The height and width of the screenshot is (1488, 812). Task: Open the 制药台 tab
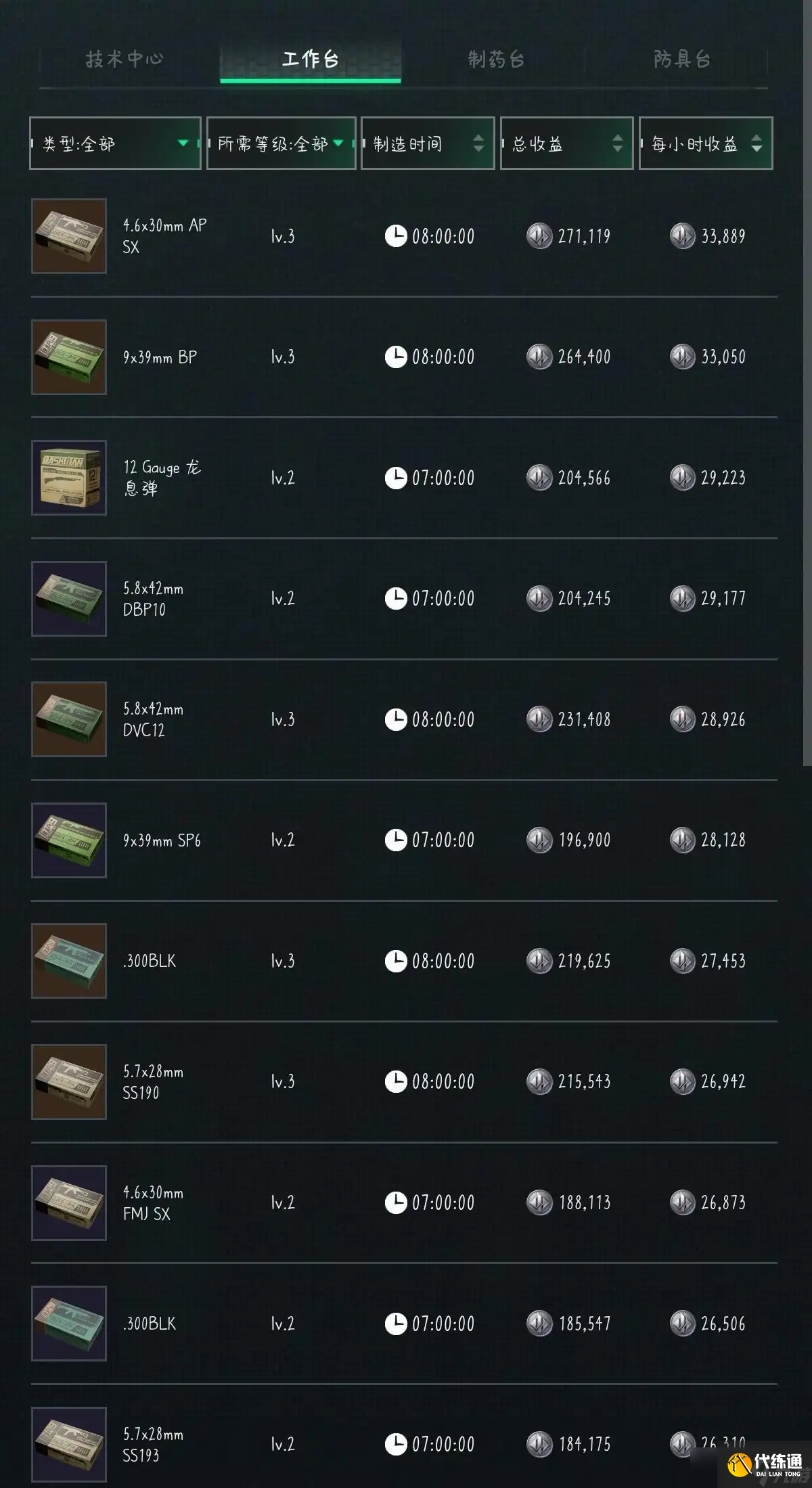[x=496, y=60]
